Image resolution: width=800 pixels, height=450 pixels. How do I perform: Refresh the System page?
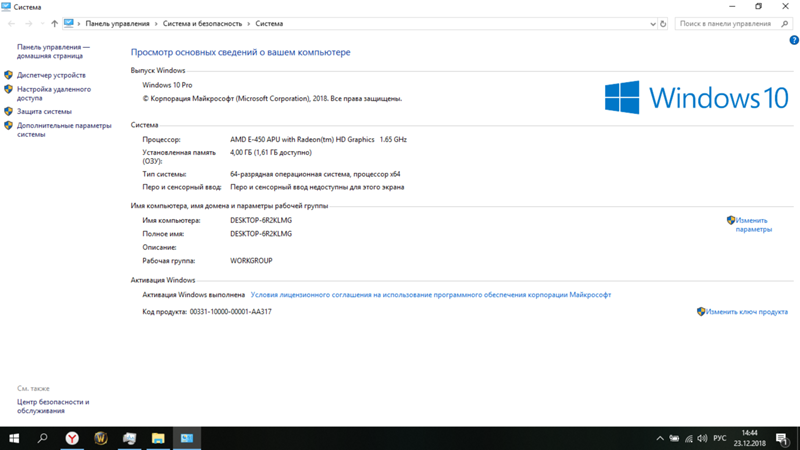[x=663, y=24]
